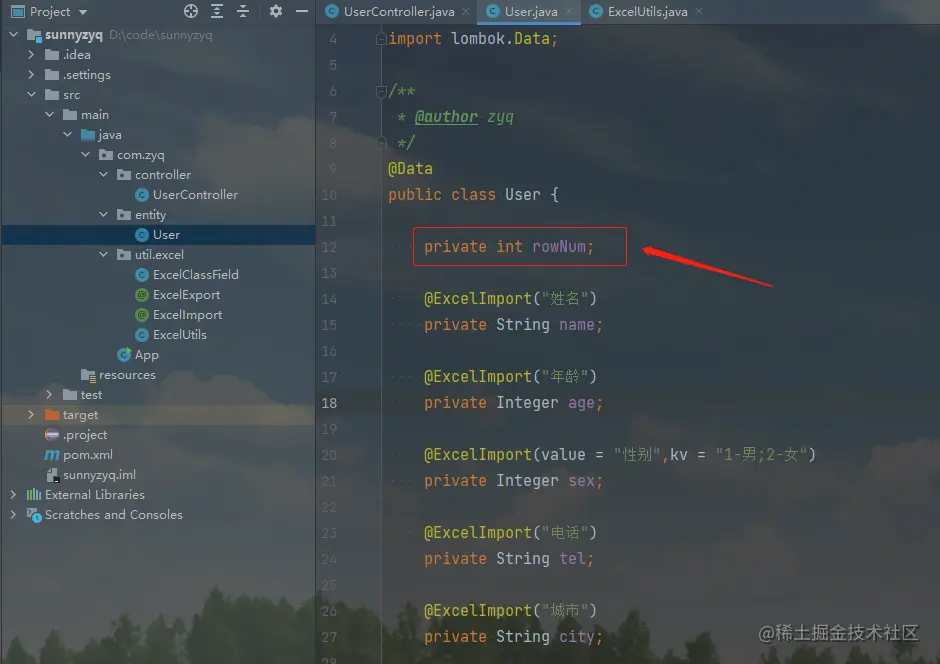Switch to User.java tab
940x664 pixels.
[531, 11]
